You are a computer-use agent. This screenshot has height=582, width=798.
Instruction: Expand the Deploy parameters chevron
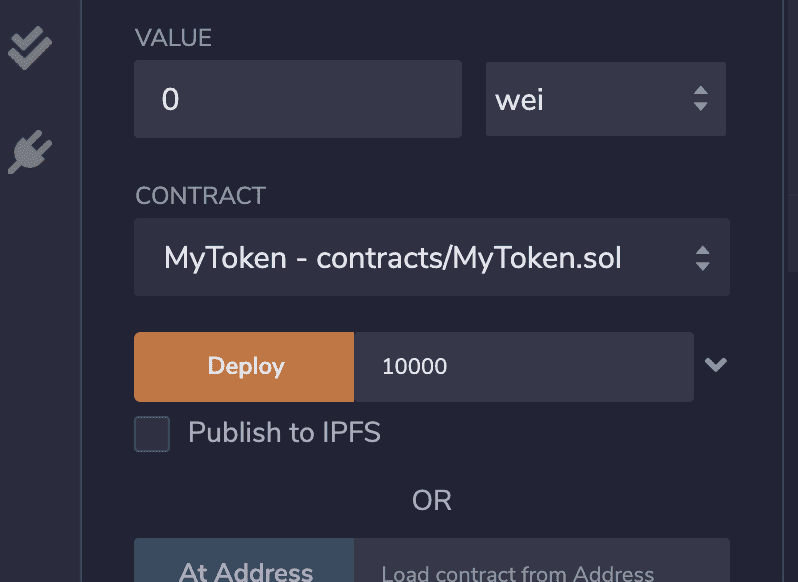coord(715,365)
